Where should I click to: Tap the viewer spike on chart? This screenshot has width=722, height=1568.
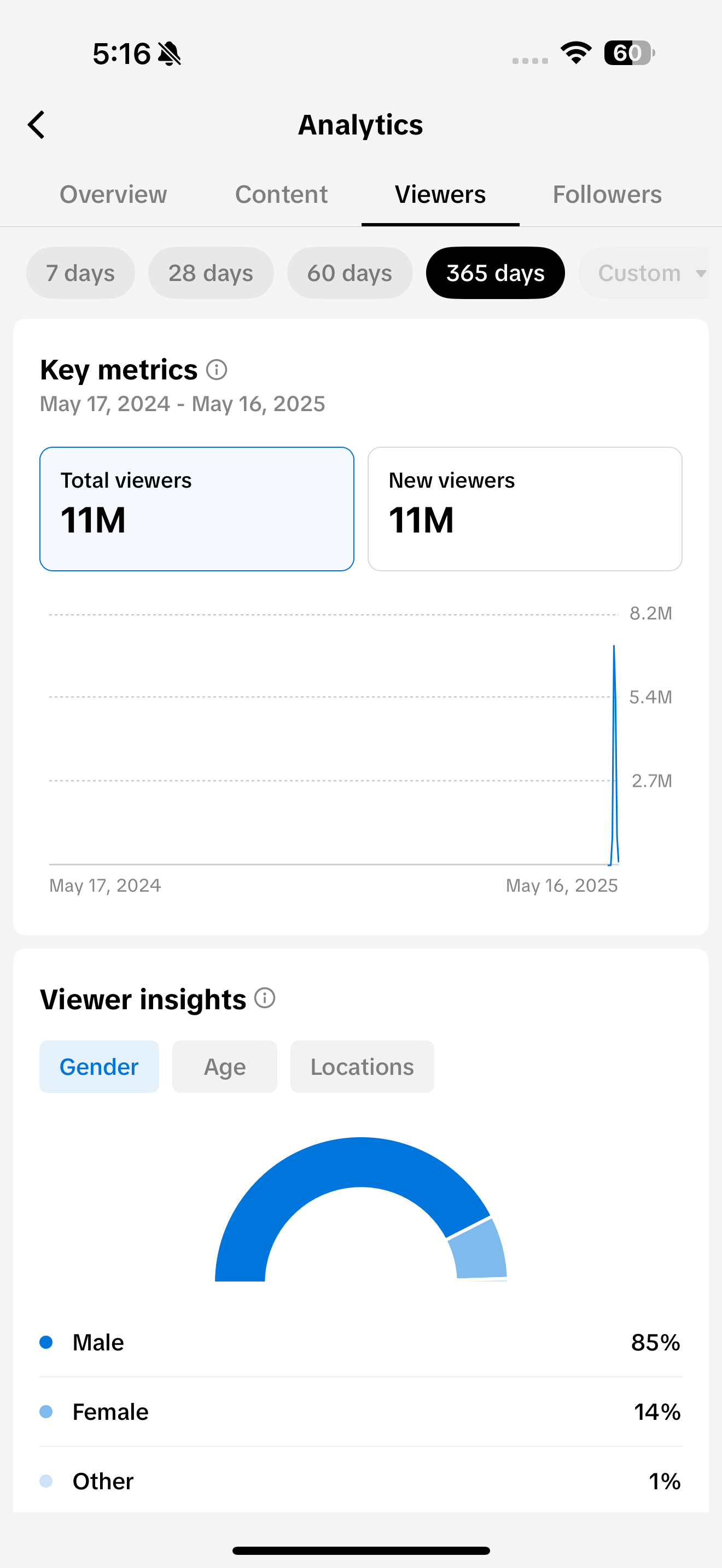pos(614,755)
